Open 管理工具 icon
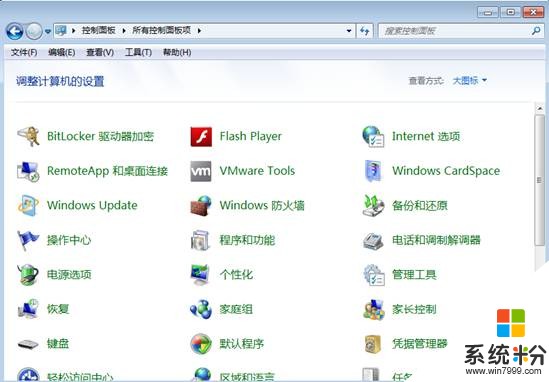This screenshot has height=382, width=549. tap(374, 275)
